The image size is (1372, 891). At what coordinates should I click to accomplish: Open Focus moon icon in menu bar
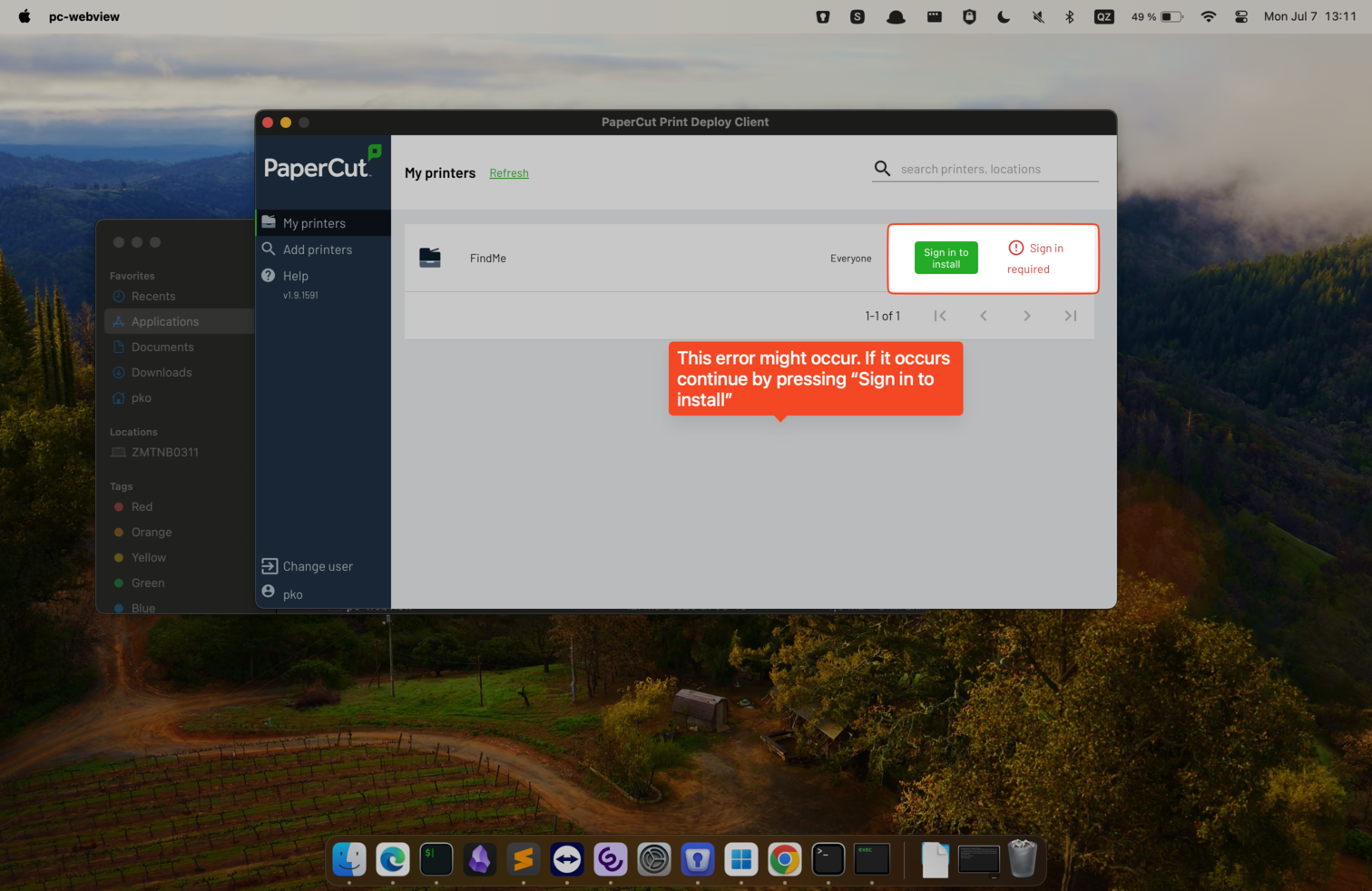pyautogui.click(x=1004, y=16)
